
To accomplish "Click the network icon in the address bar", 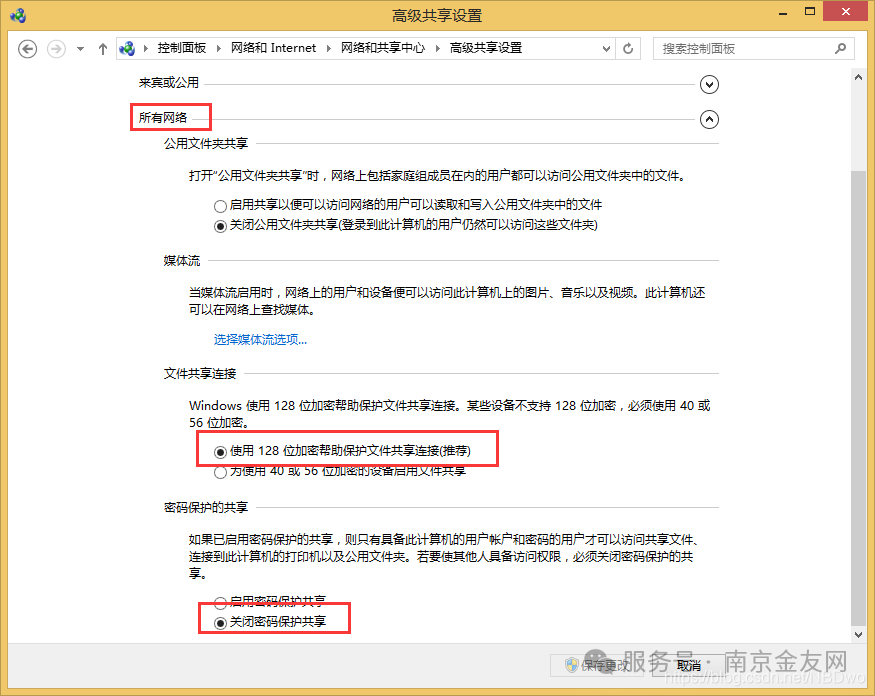I will click(x=129, y=47).
